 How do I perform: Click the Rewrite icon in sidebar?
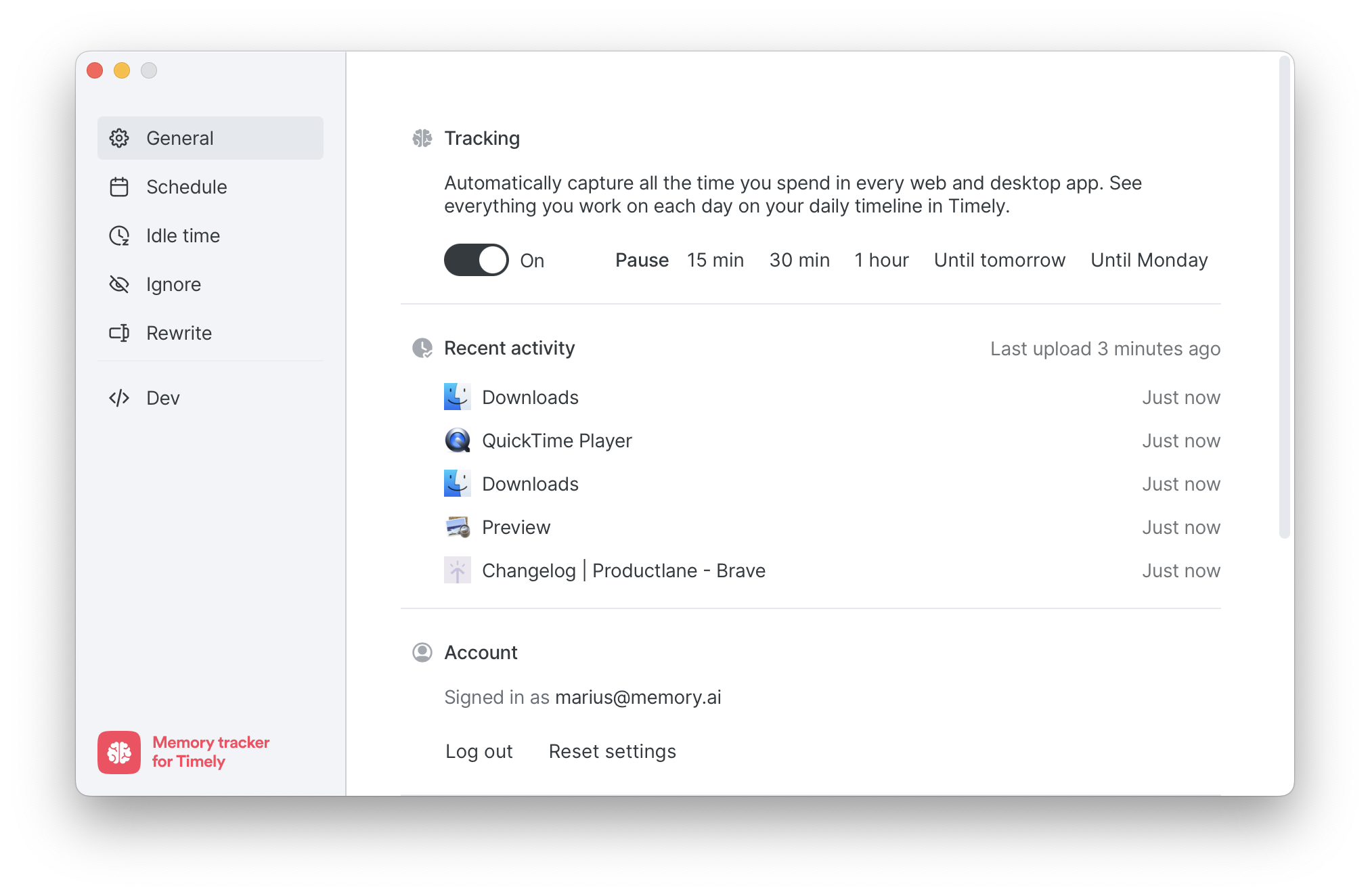(119, 333)
